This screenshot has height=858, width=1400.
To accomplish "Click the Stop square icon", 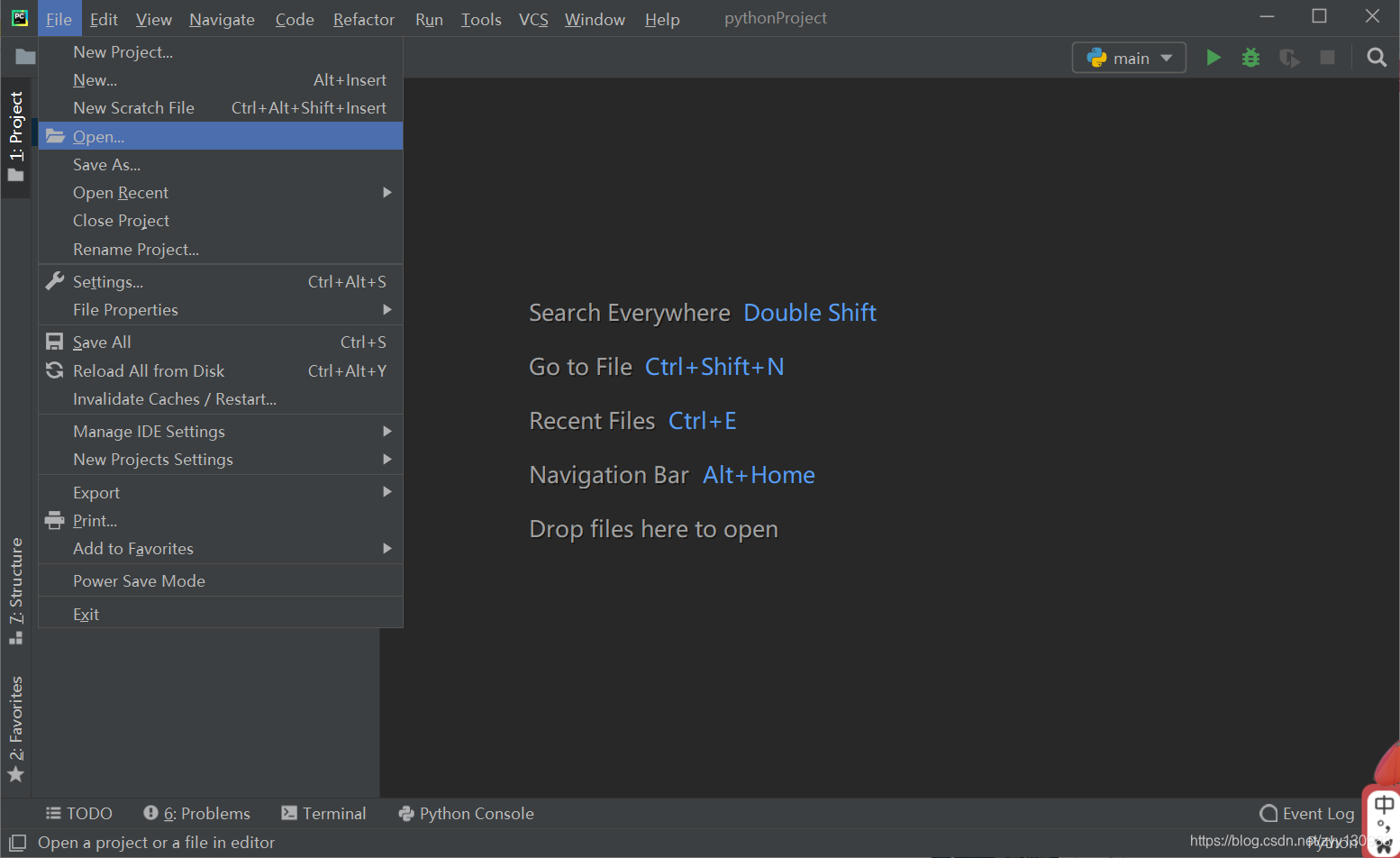I will tap(1327, 58).
